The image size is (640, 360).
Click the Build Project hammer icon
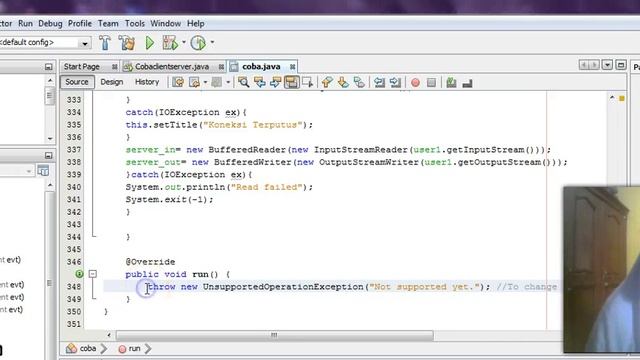pyautogui.click(x=104, y=42)
